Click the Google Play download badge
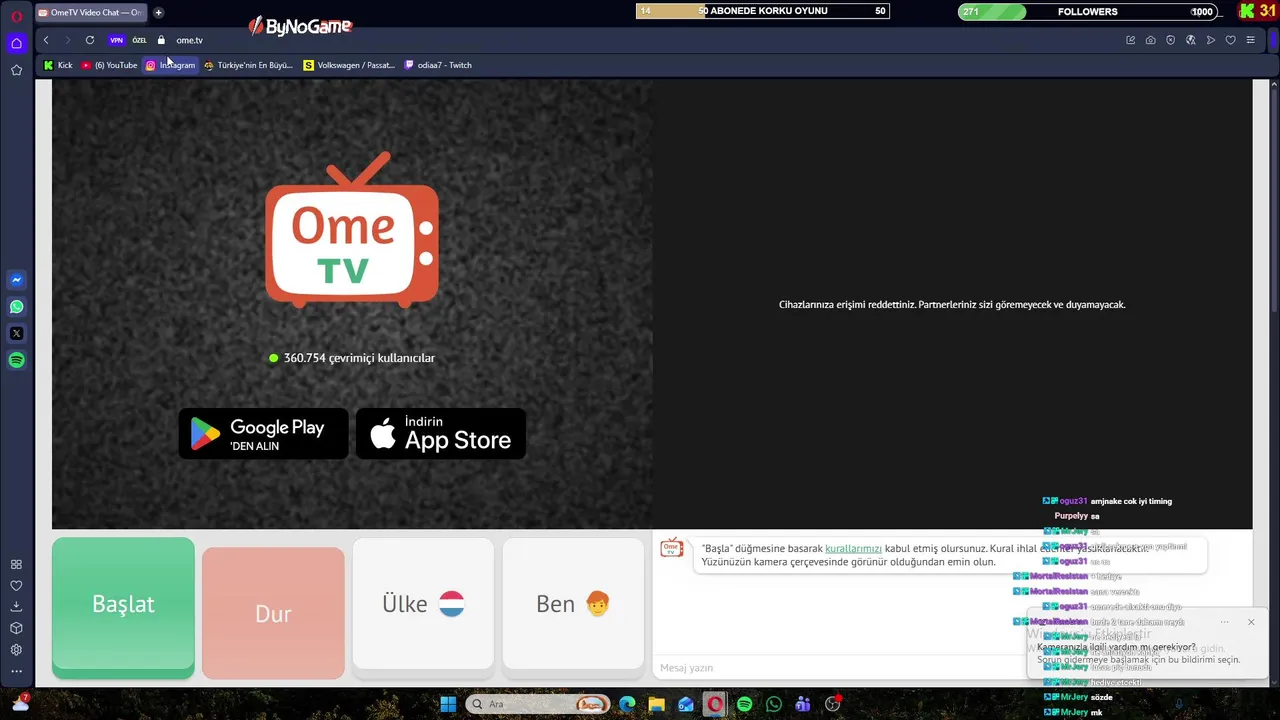This screenshot has height=720, width=1280. click(x=263, y=434)
